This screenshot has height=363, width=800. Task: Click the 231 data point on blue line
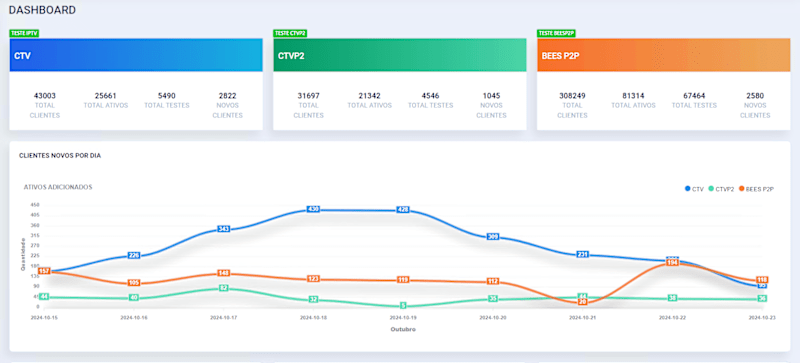583,254
